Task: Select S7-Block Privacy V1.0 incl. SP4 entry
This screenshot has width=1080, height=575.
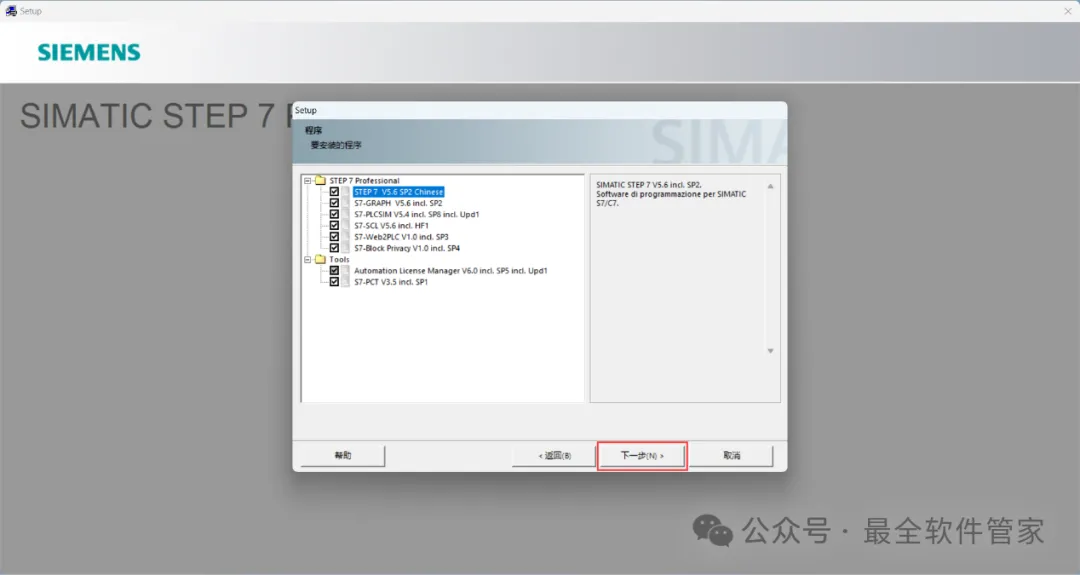Action: (407, 248)
